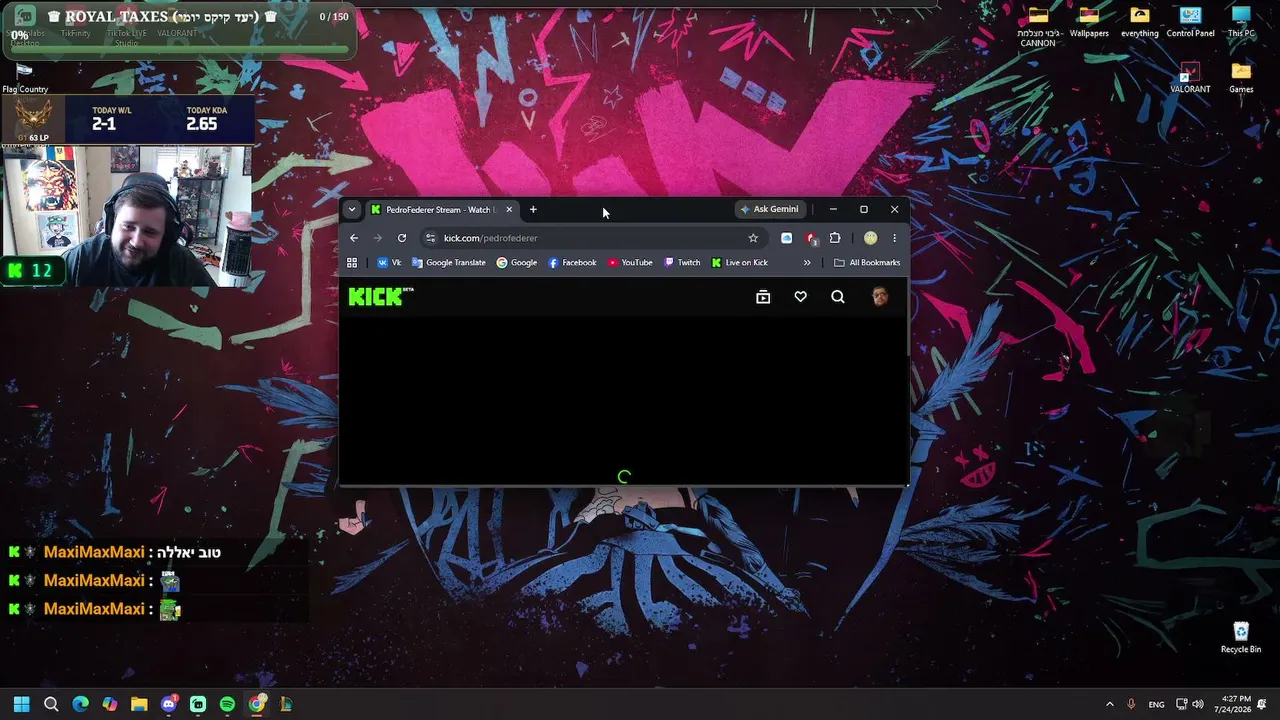Open the Chrome extensions puzzle icon
The image size is (1280, 720).
click(835, 238)
